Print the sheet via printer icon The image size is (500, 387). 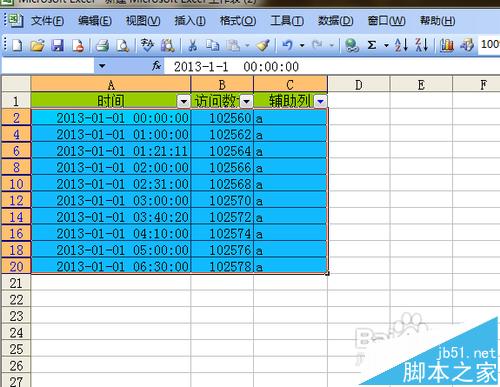coord(102,45)
